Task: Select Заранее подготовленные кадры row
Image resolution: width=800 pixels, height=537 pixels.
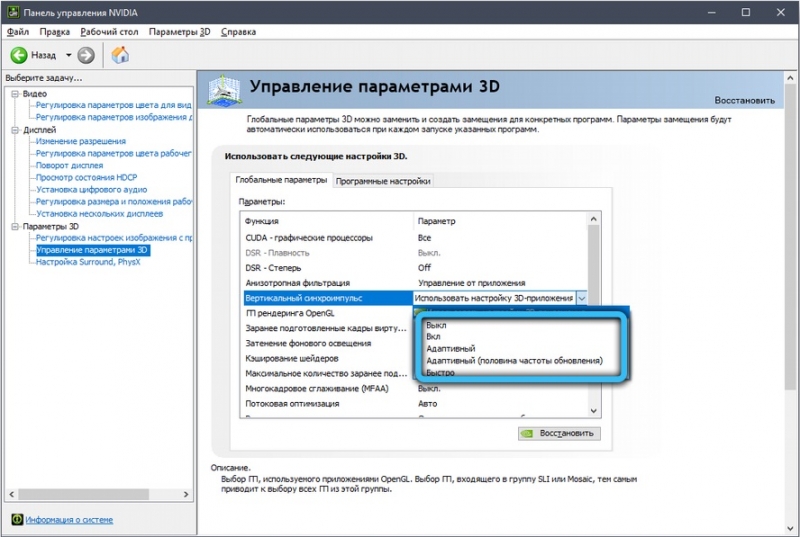Action: click(327, 328)
